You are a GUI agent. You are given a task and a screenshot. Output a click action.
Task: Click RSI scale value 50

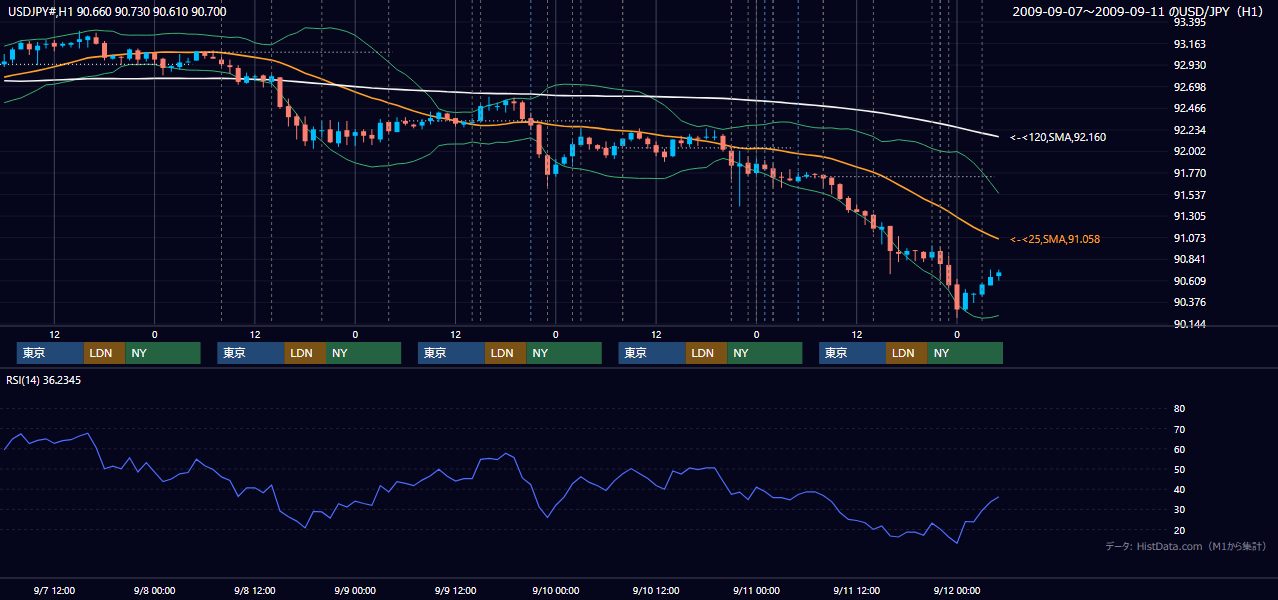1179,469
